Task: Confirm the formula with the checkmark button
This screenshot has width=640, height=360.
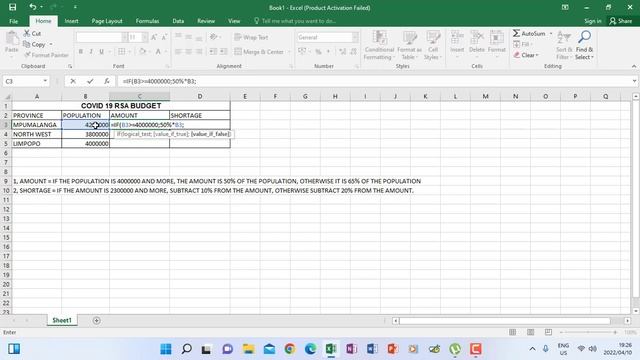Action: pos(90,81)
